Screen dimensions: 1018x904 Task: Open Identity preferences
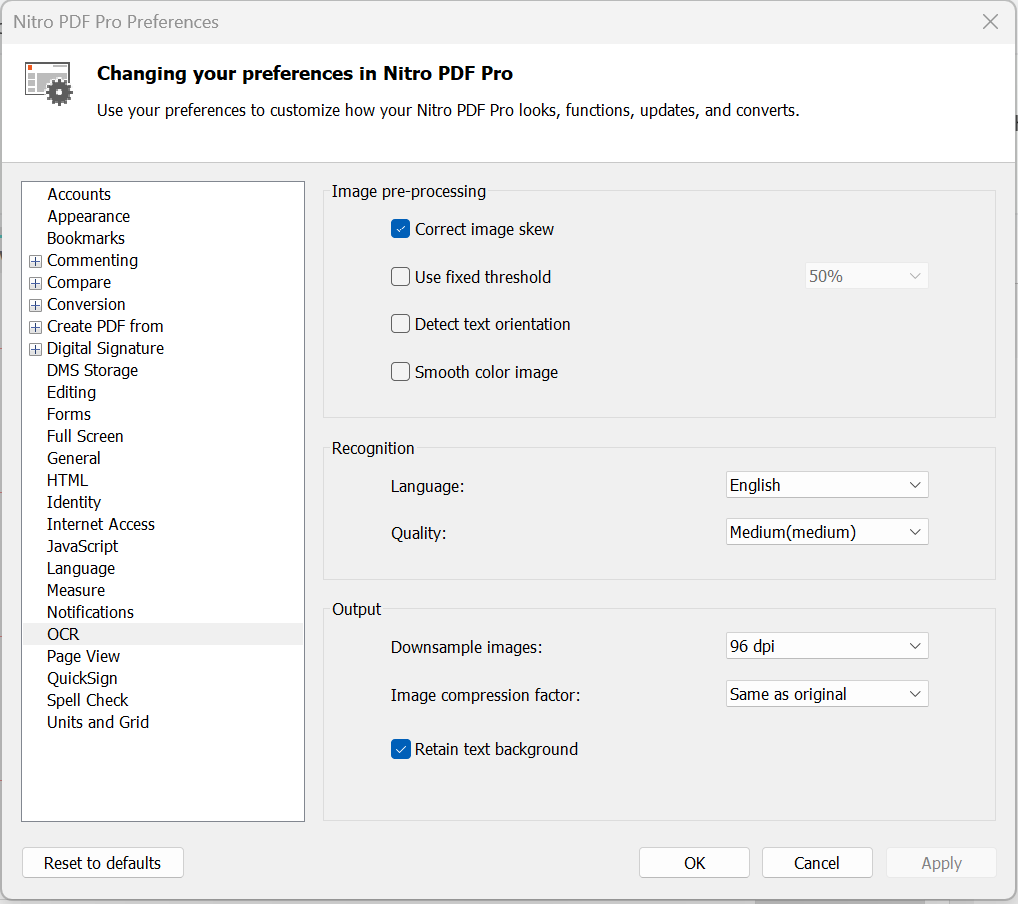74,503
